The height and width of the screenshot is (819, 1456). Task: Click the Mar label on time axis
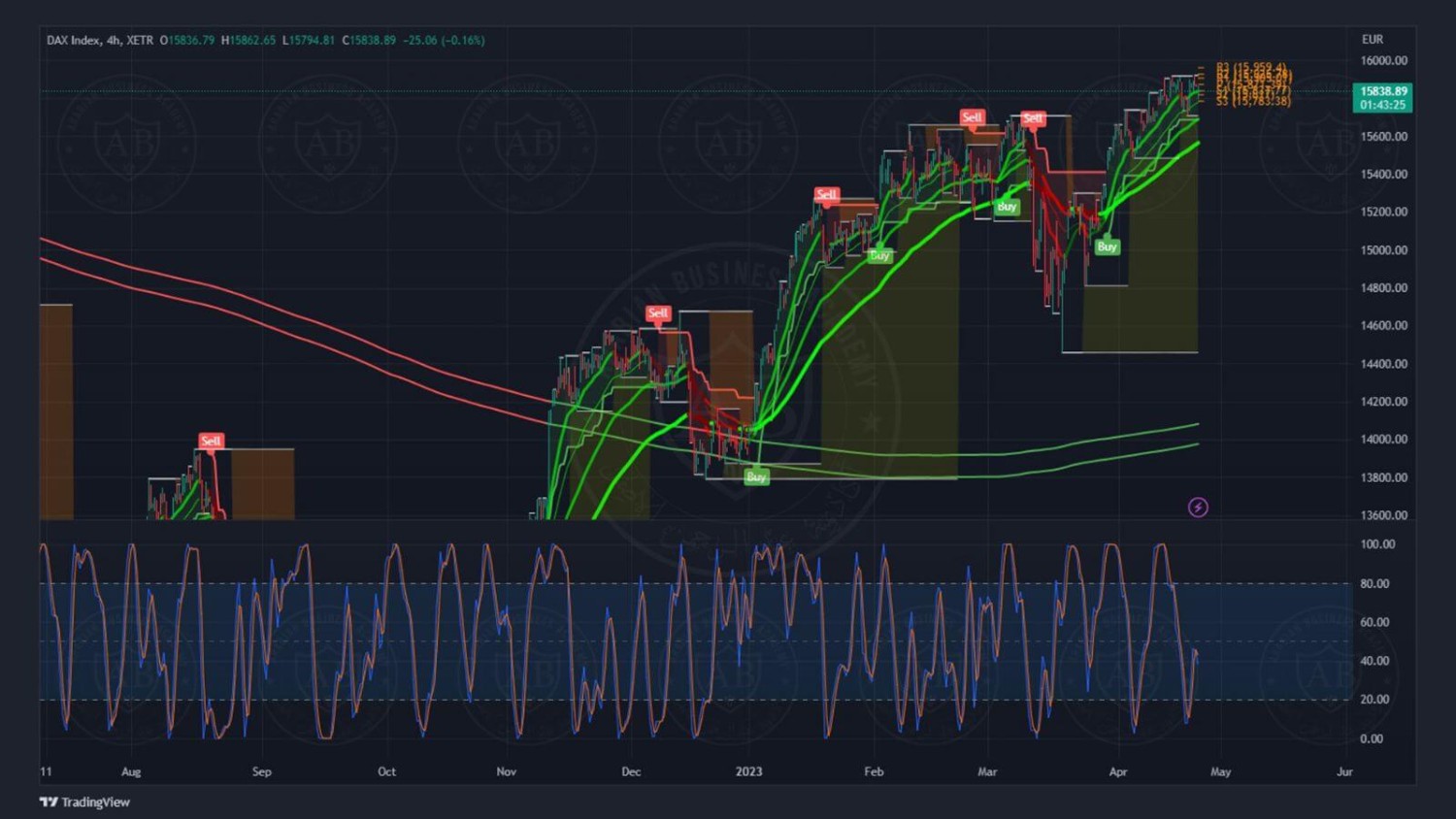click(x=987, y=772)
